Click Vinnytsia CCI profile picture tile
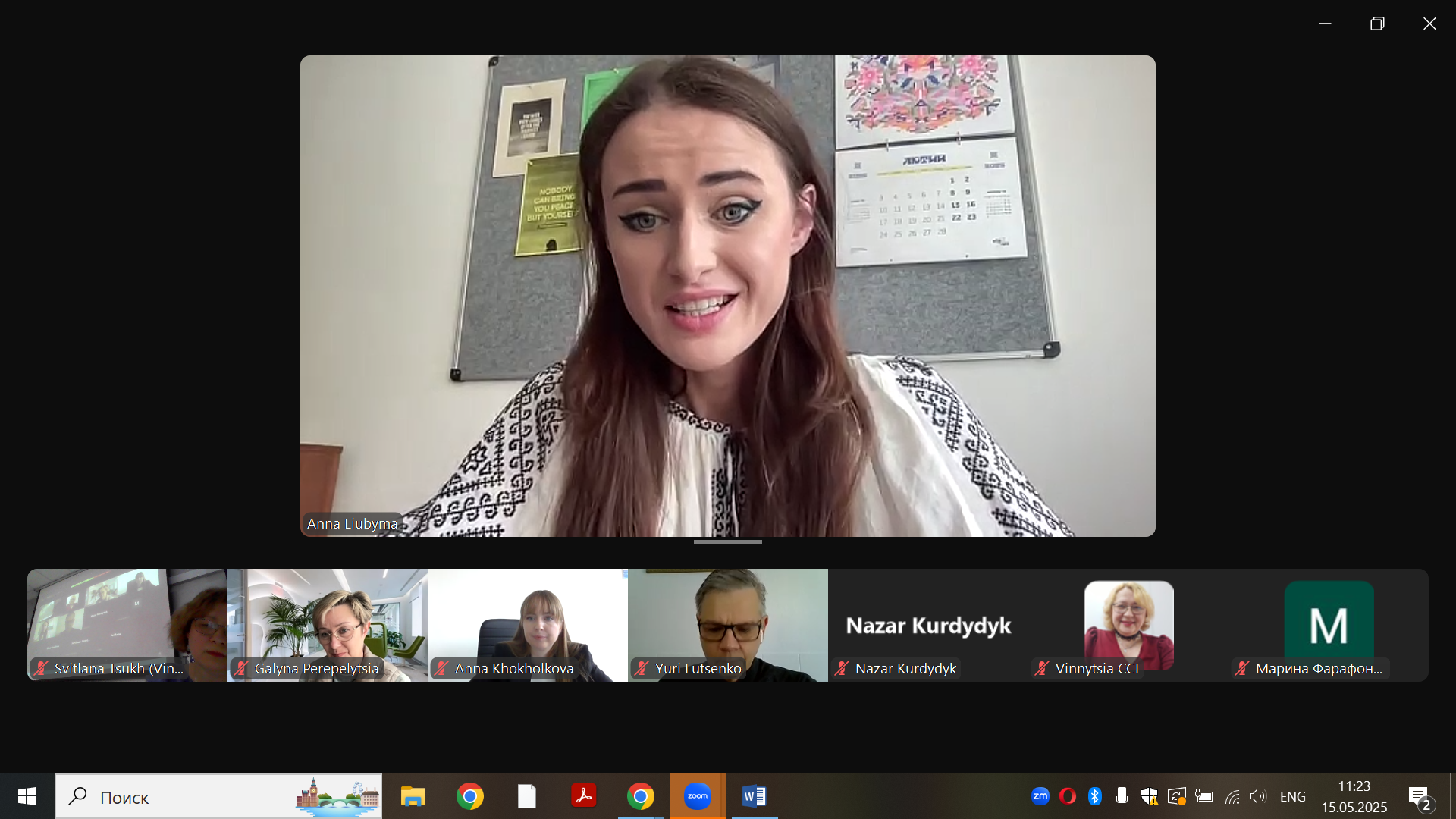 [x=1128, y=624]
